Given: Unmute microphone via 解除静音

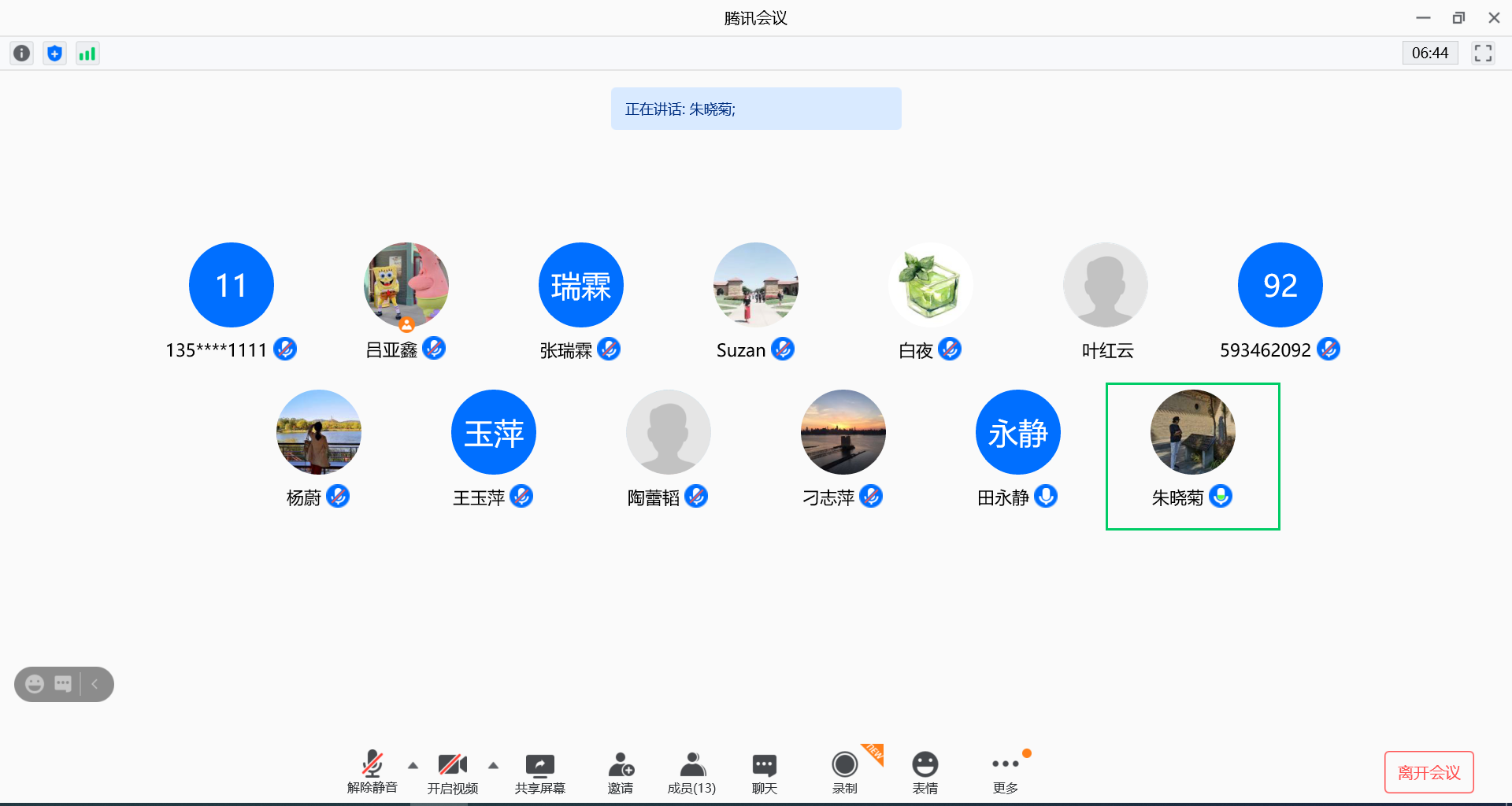Looking at the screenshot, I should pyautogui.click(x=372, y=773).
